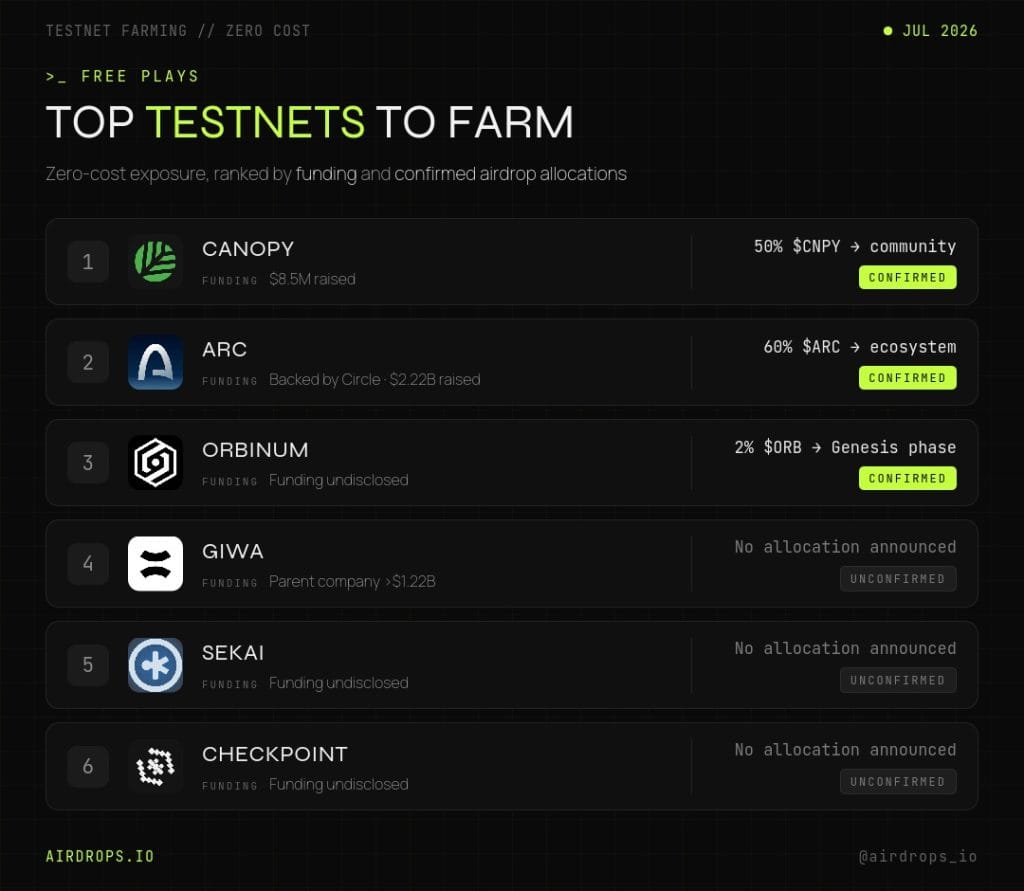Open the Sekai asterisk logo
1024x891 pixels.
point(155,665)
